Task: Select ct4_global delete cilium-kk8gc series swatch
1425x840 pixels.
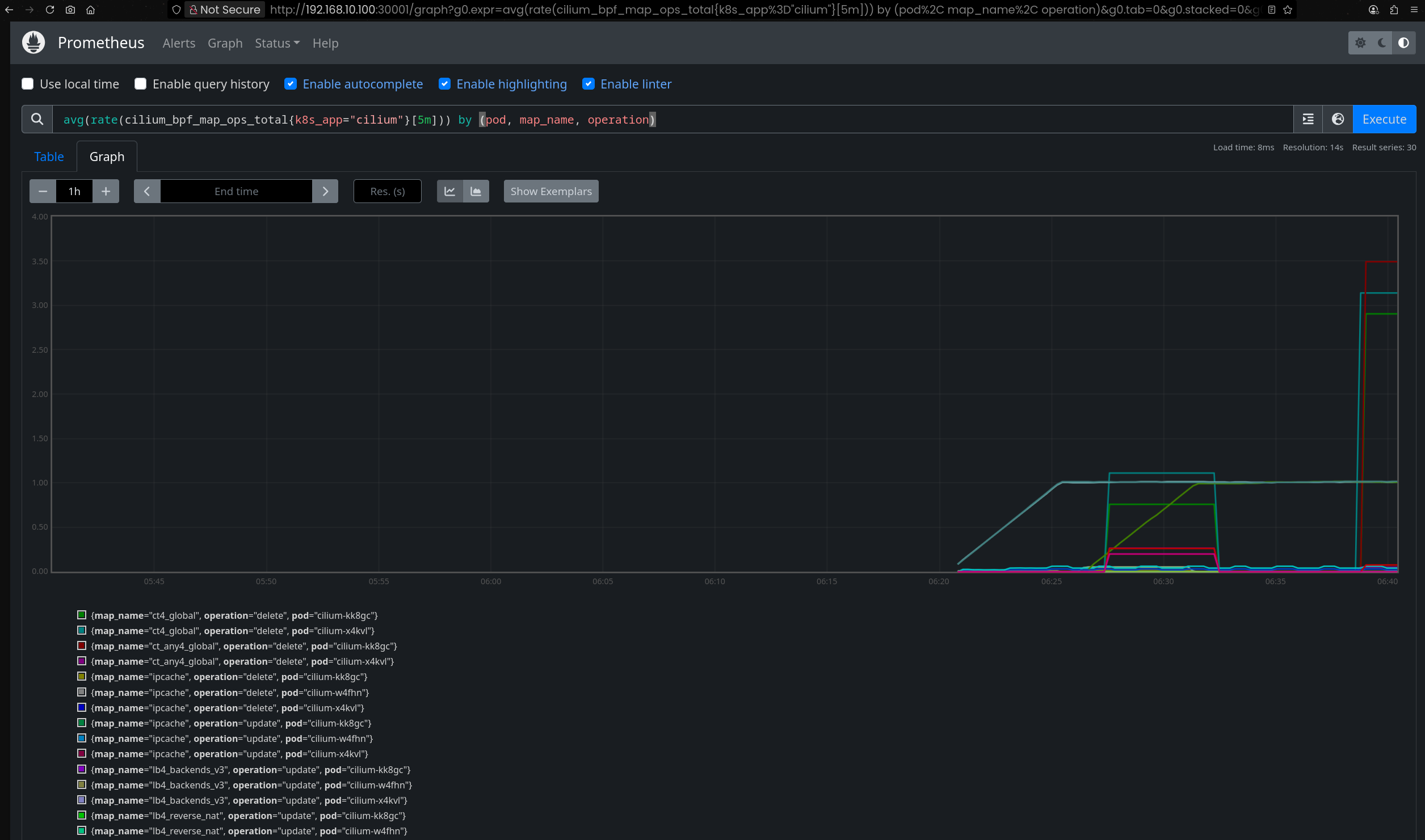Action: (x=82, y=615)
